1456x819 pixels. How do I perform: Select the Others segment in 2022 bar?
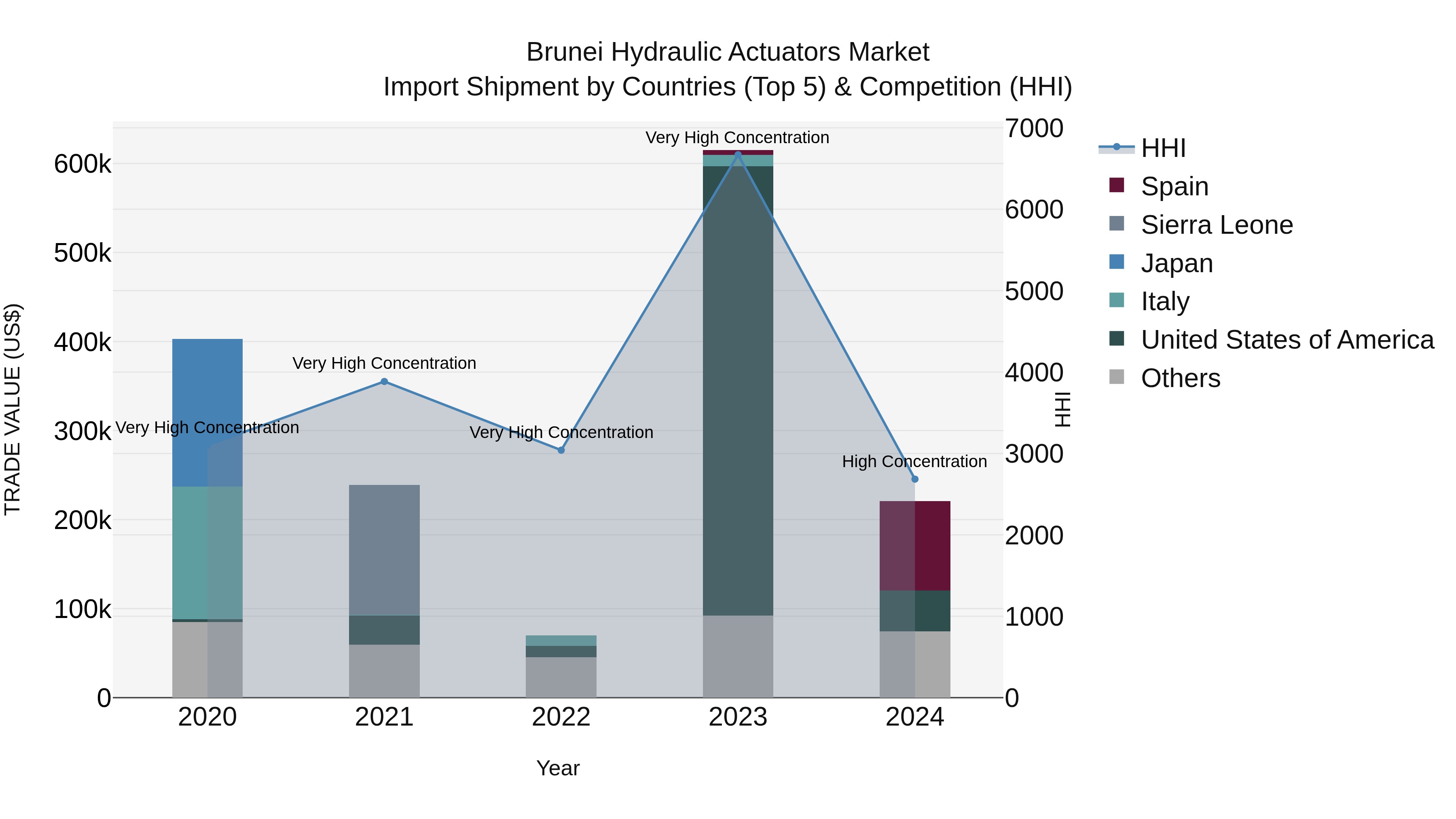(561, 677)
